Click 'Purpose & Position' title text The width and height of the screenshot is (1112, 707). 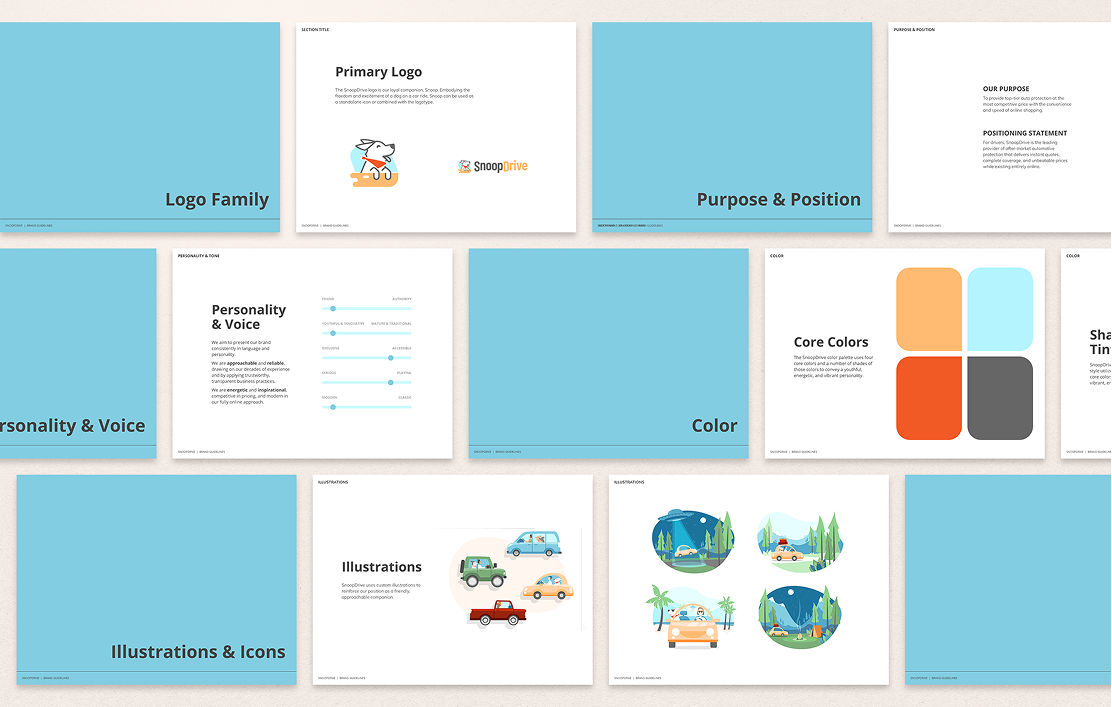coord(779,199)
